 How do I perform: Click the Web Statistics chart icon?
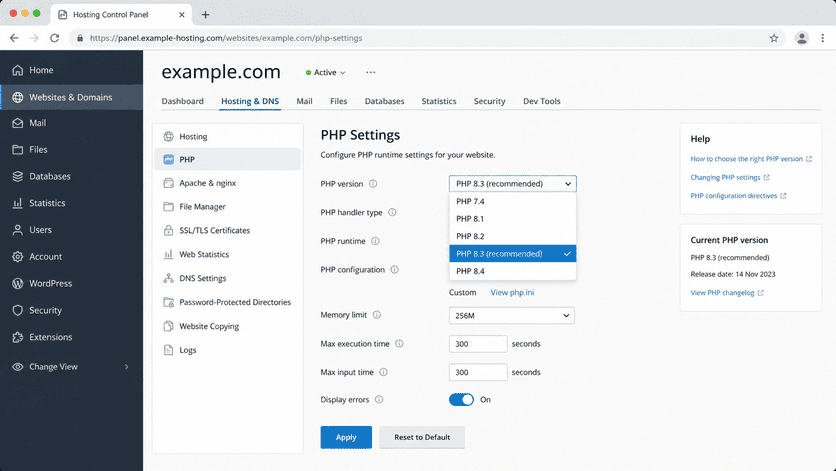168,254
